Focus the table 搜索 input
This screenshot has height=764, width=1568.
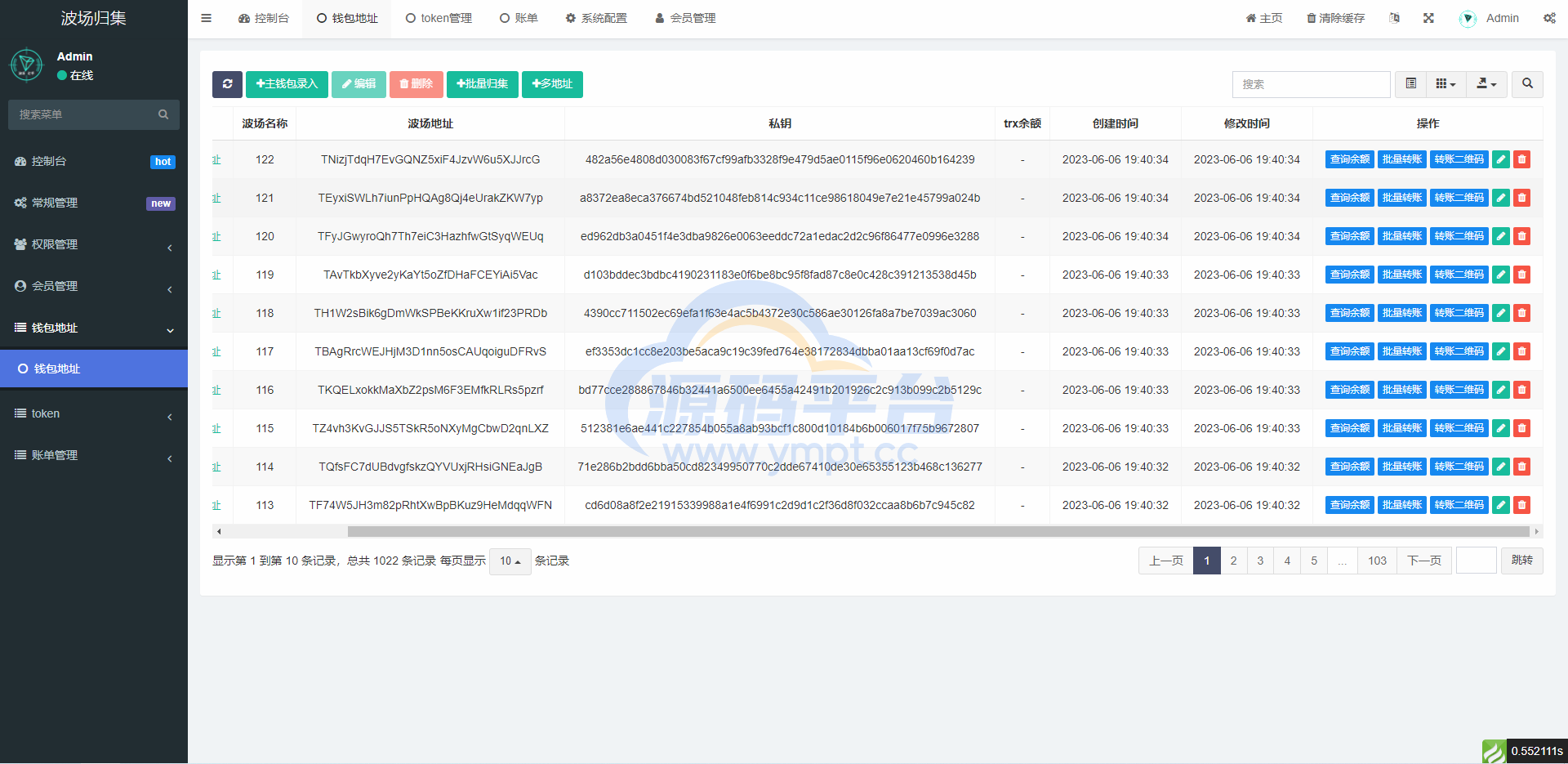[x=1312, y=84]
